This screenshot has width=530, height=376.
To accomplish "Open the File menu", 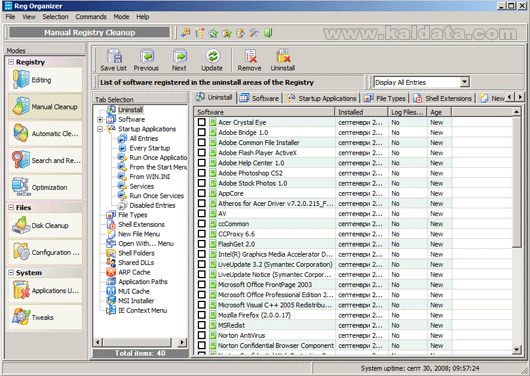I will coord(10,17).
